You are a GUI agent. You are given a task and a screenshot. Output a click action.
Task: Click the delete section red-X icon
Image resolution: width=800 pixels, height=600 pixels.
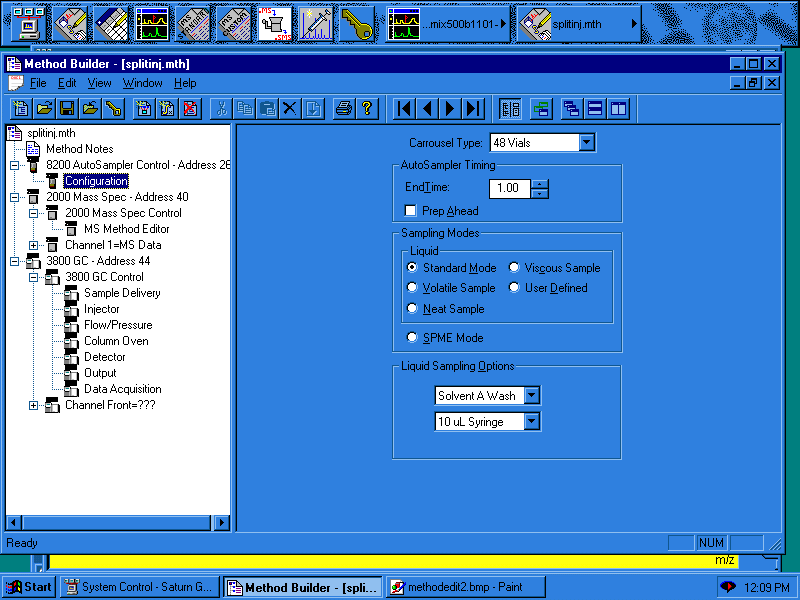click(190, 109)
